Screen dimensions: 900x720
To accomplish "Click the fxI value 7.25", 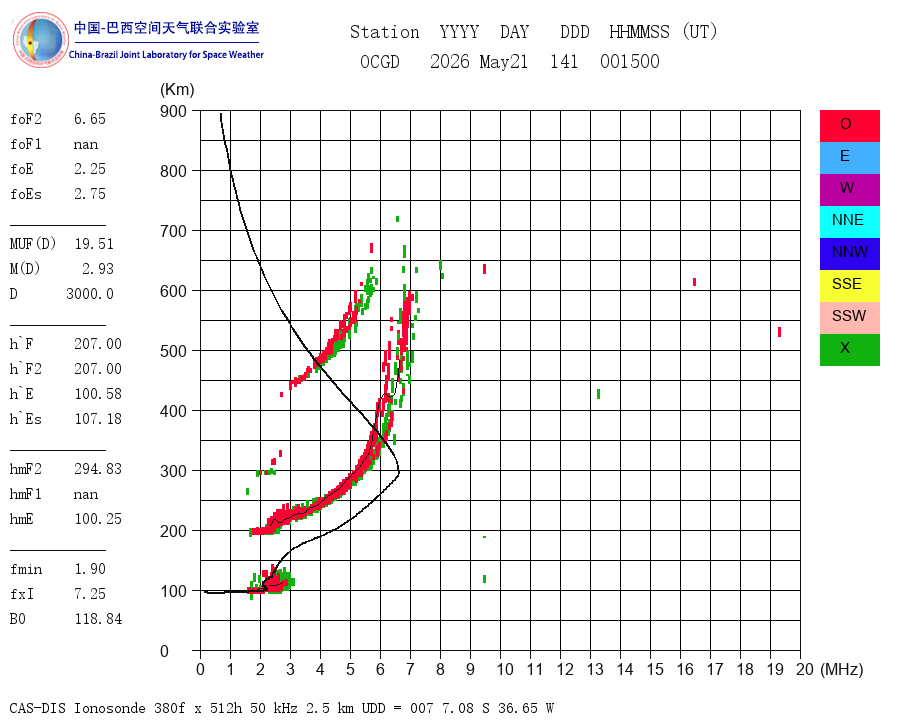I will click(x=90, y=594).
